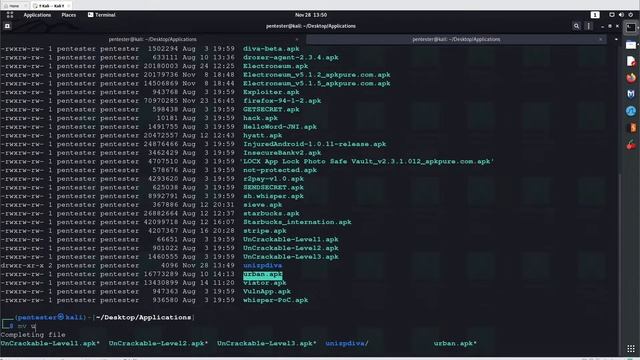Click sb.whisper.apk filename
640x360 pixels.
tap(273, 196)
